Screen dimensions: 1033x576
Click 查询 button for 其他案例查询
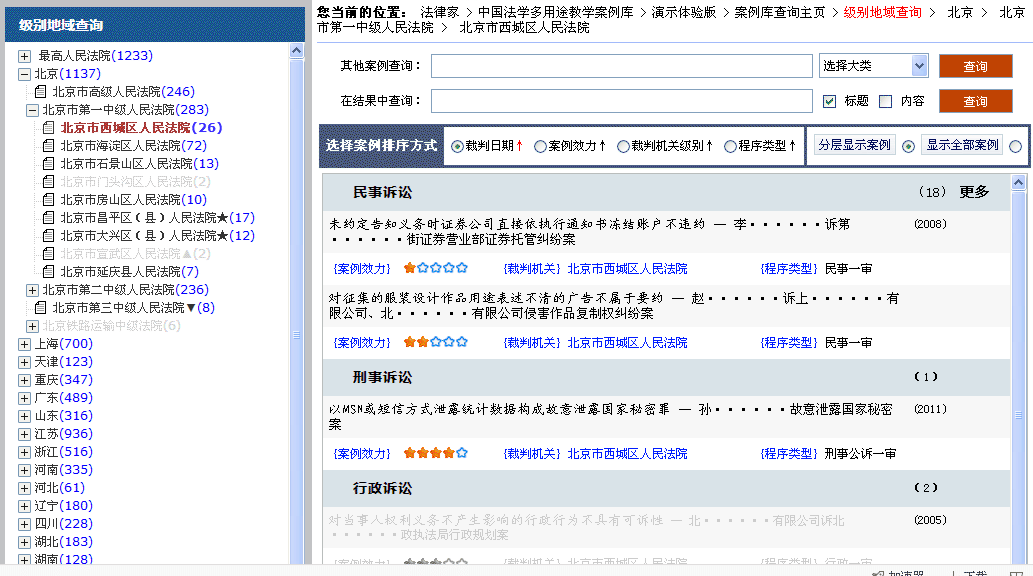[x=976, y=66]
